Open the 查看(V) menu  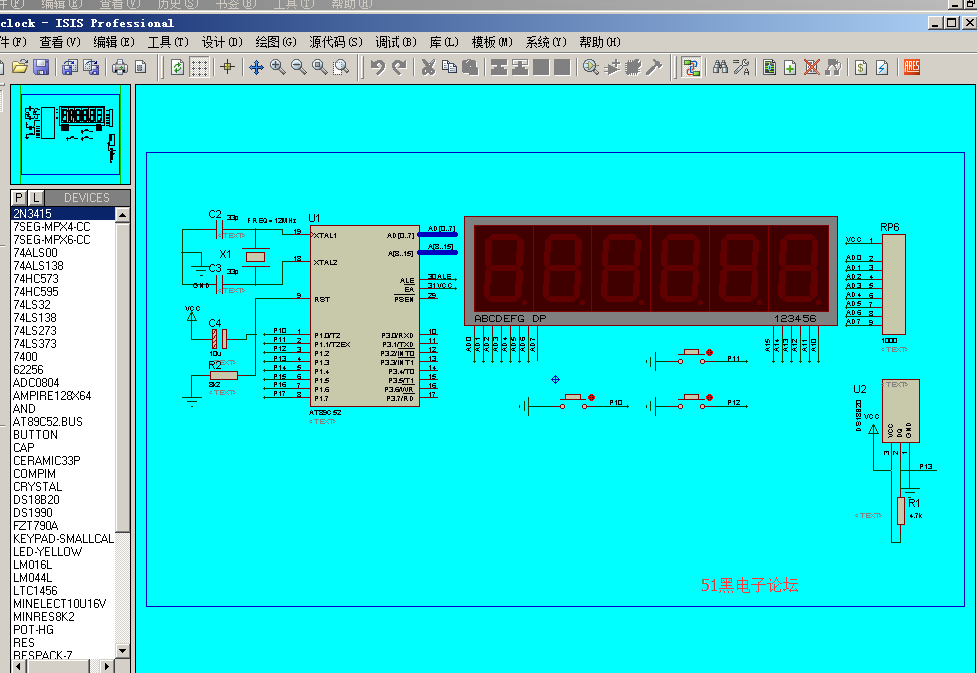coord(60,42)
